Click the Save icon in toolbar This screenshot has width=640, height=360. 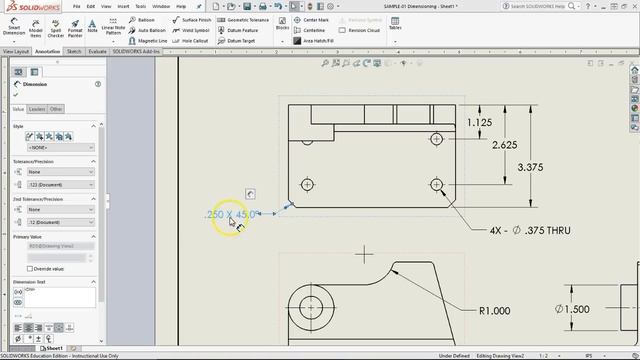click(x=247, y=6)
